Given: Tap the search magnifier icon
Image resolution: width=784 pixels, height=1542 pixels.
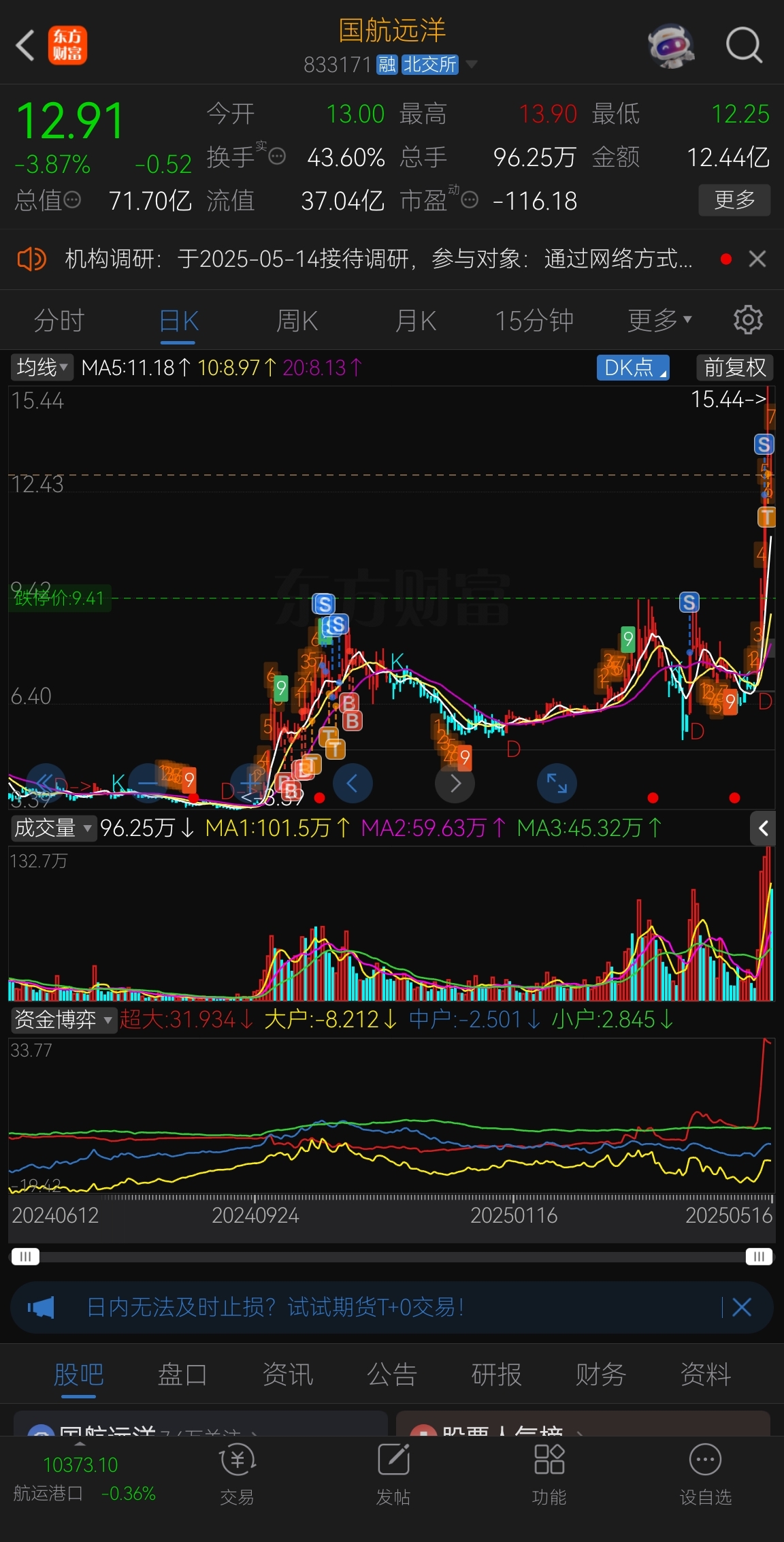Looking at the screenshot, I should point(744,46).
